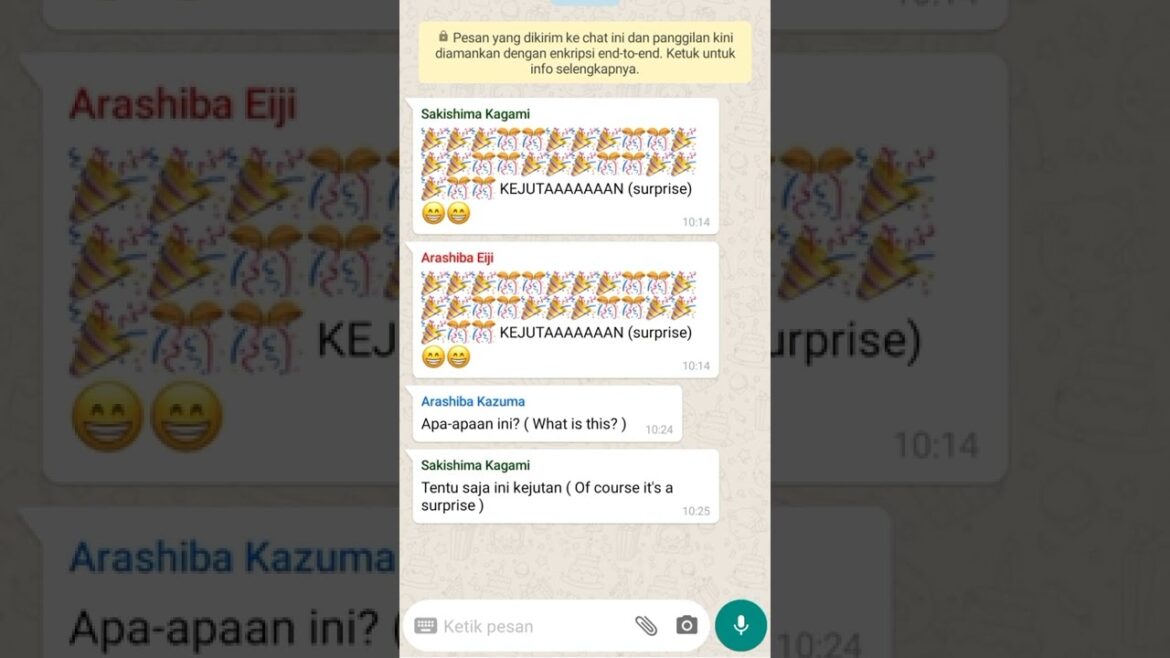Switch to keyboard using keyboard icon
This screenshot has height=658, width=1170.
pyautogui.click(x=425, y=625)
